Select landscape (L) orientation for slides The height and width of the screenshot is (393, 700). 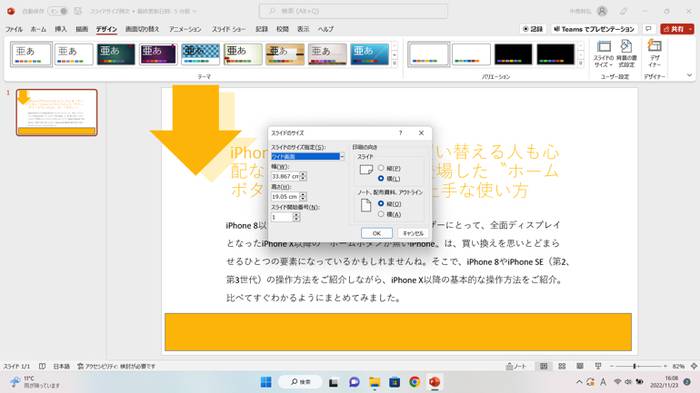(381, 178)
